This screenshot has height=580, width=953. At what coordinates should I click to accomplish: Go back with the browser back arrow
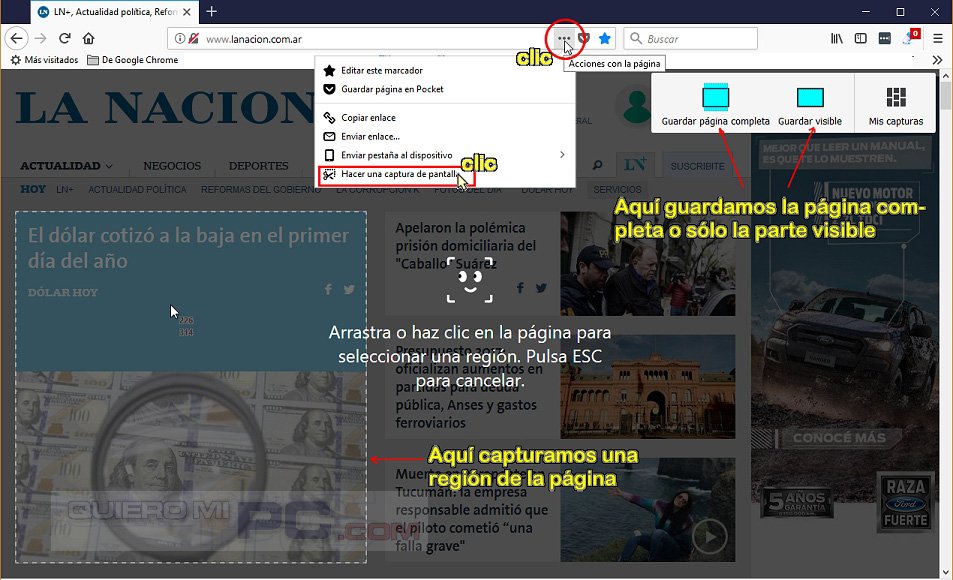pyautogui.click(x=16, y=39)
